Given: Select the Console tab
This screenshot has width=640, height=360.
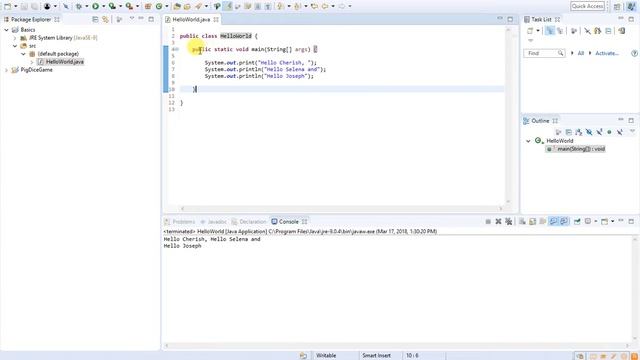Looking at the screenshot, I should 289,222.
